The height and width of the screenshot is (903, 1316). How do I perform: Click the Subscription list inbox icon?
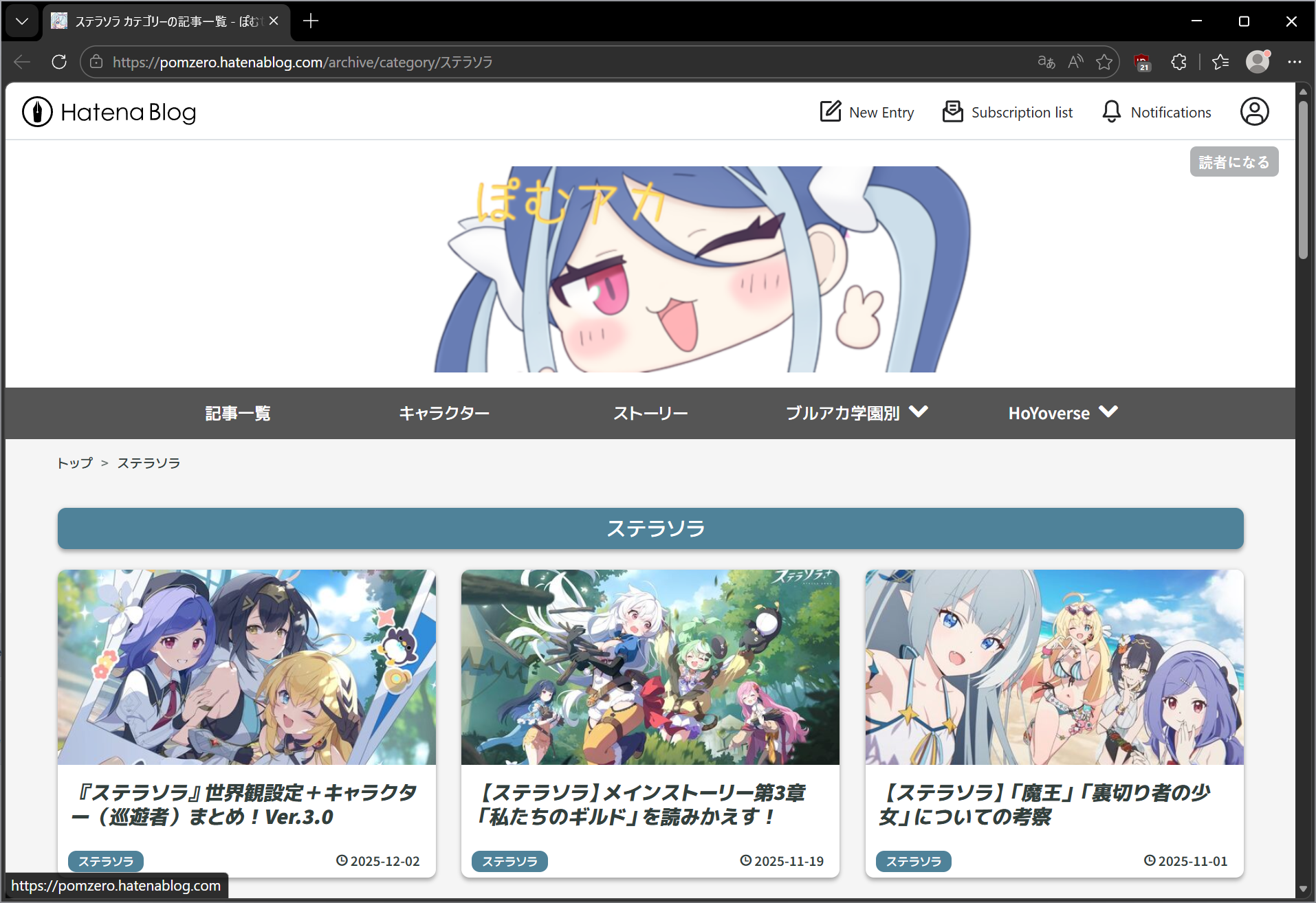click(953, 111)
